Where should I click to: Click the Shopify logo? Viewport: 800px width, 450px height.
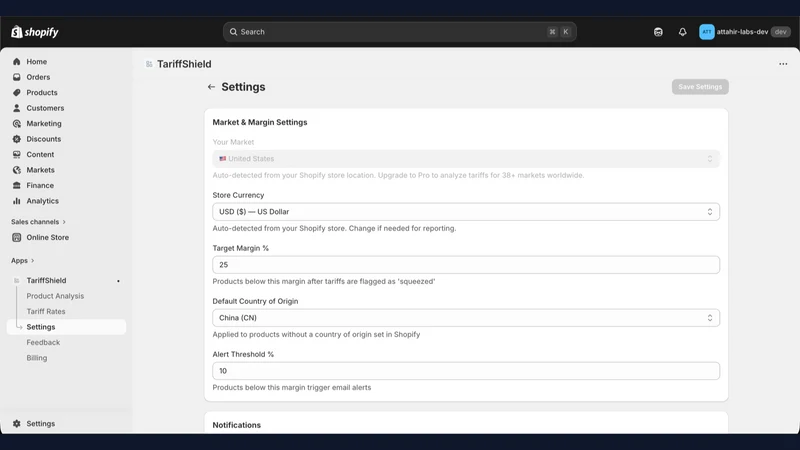[x=35, y=32]
